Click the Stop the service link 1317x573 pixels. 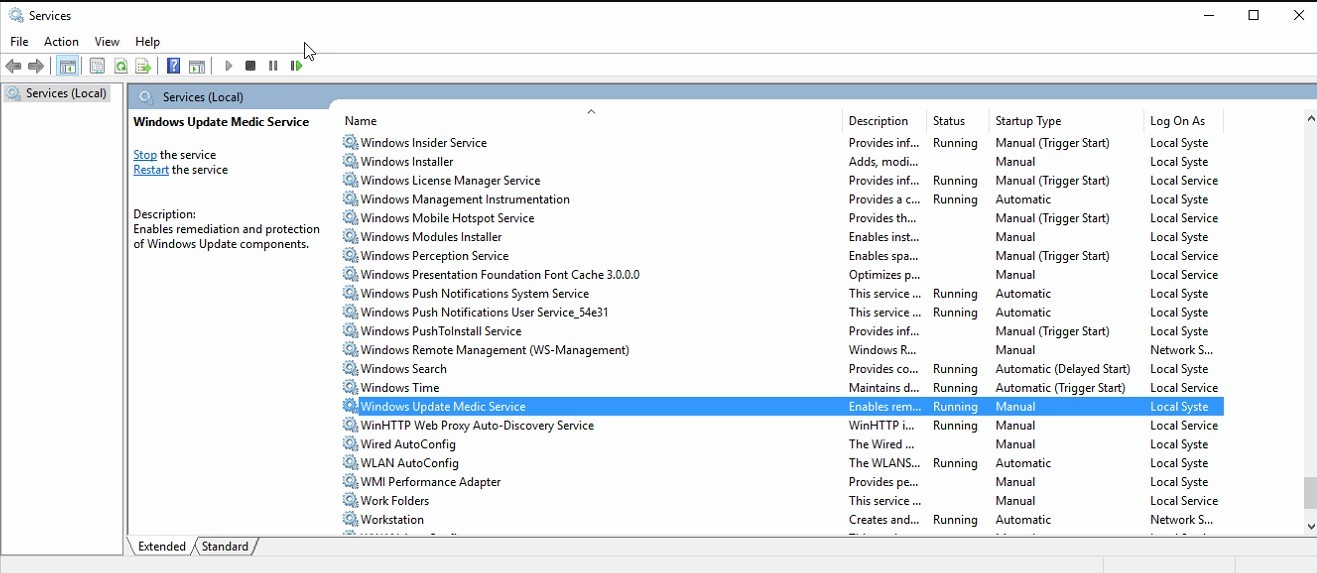pyautogui.click(x=145, y=155)
